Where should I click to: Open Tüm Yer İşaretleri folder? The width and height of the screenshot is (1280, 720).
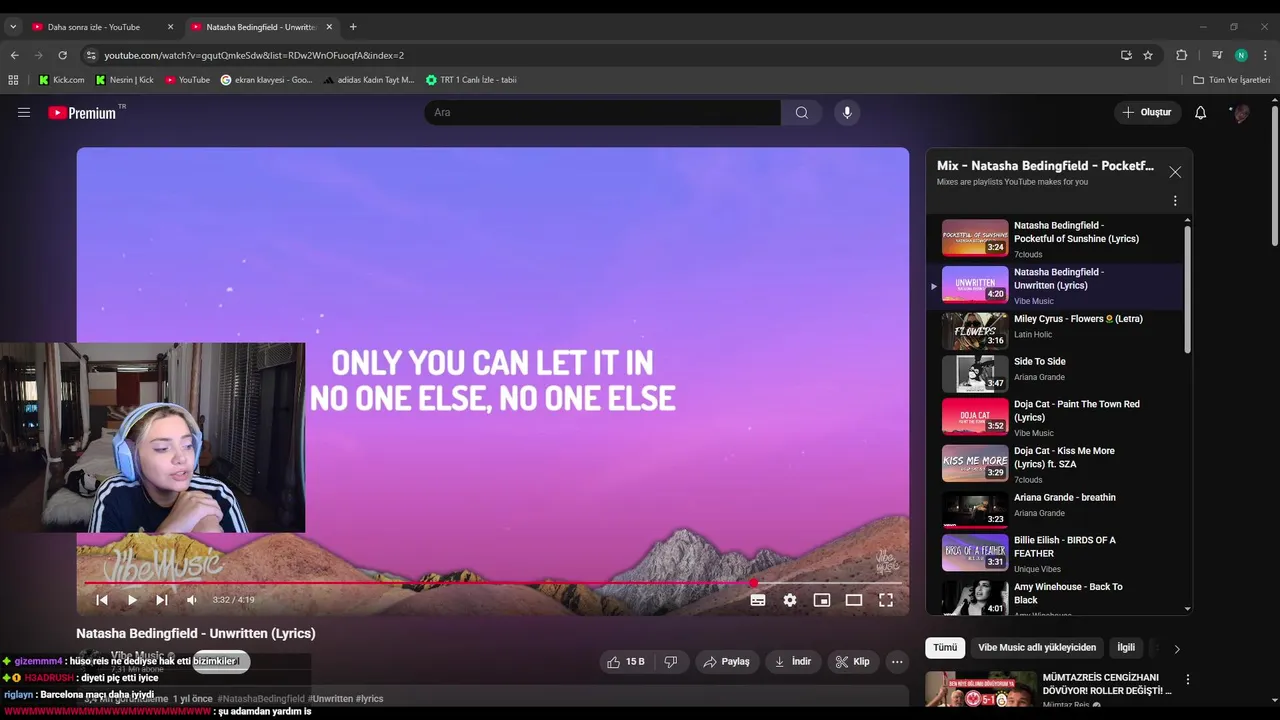[x=1231, y=80]
